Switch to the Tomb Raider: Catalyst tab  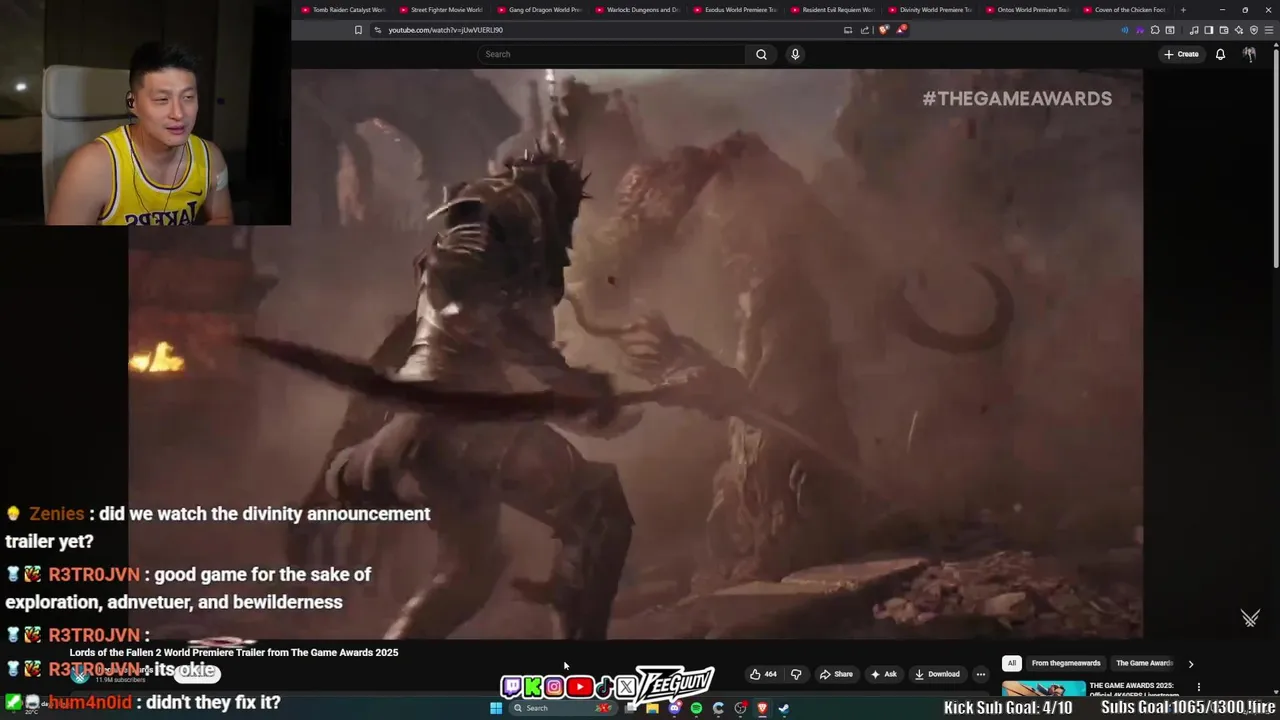click(343, 10)
